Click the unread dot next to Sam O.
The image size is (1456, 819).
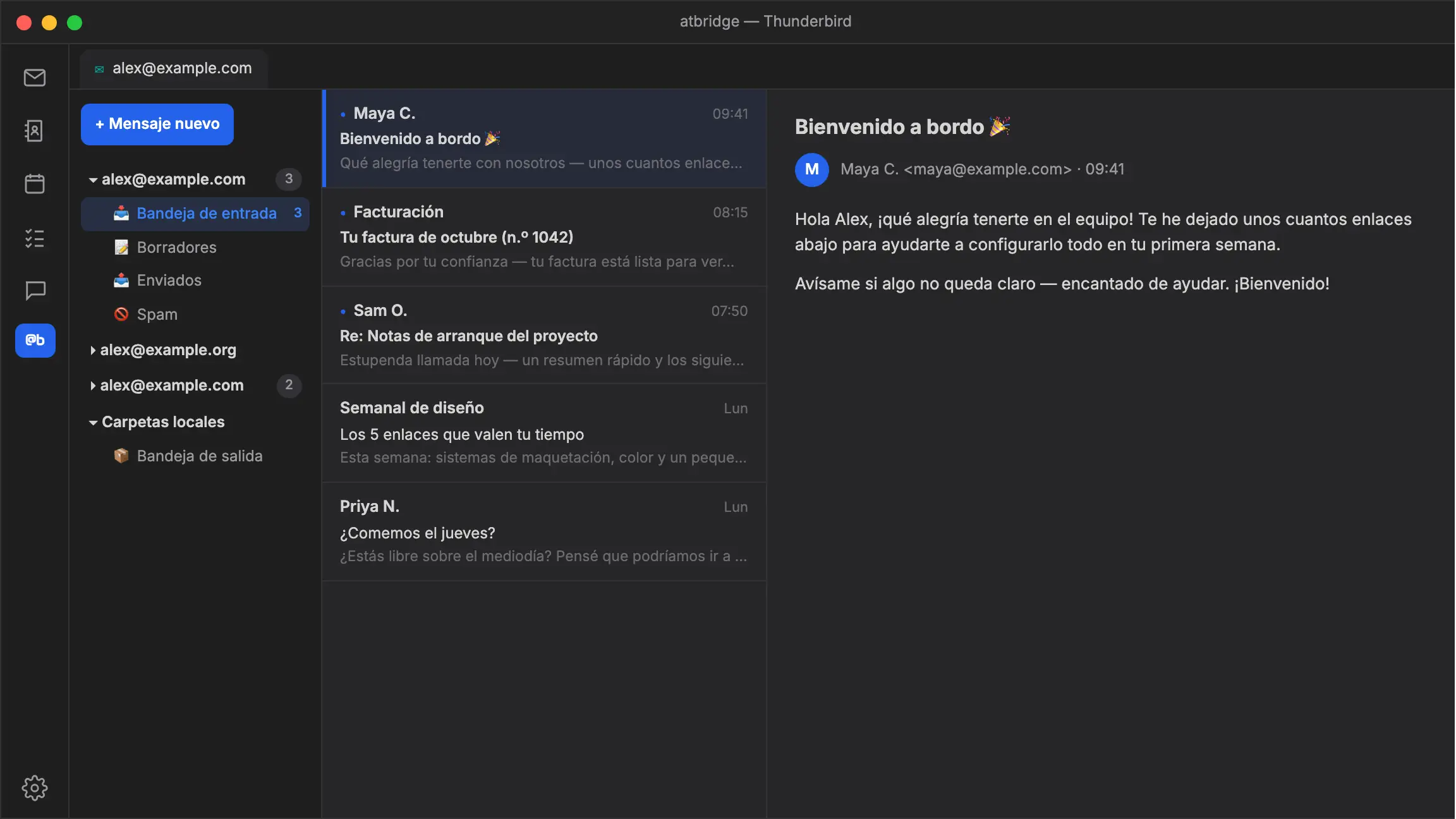coord(343,312)
